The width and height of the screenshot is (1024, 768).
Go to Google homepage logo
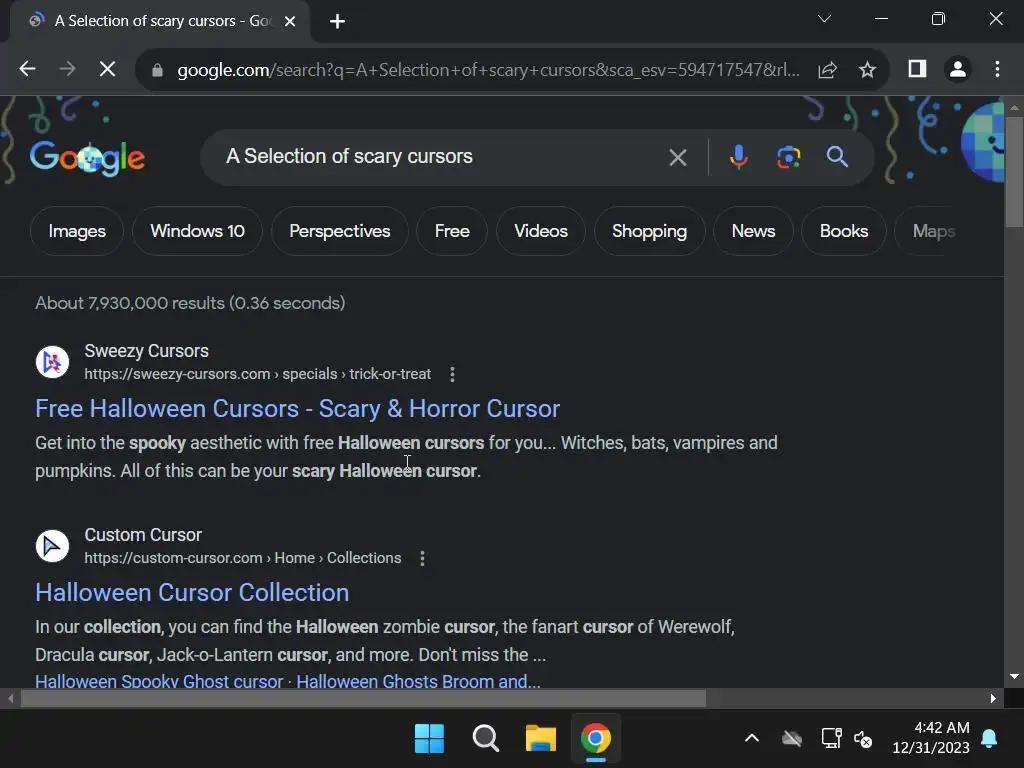pos(87,157)
